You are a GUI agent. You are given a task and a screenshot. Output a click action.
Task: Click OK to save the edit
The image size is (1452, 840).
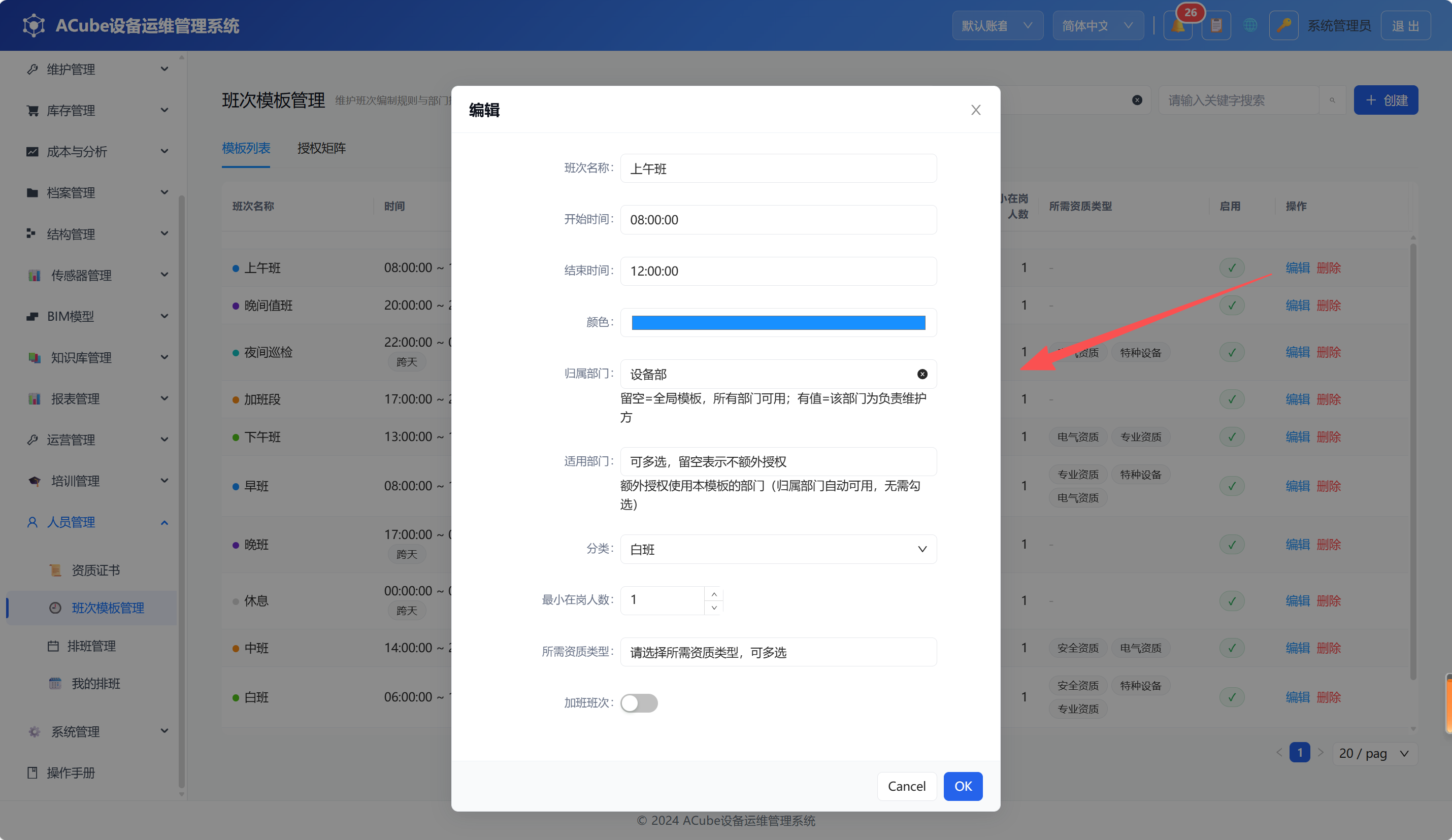(963, 786)
